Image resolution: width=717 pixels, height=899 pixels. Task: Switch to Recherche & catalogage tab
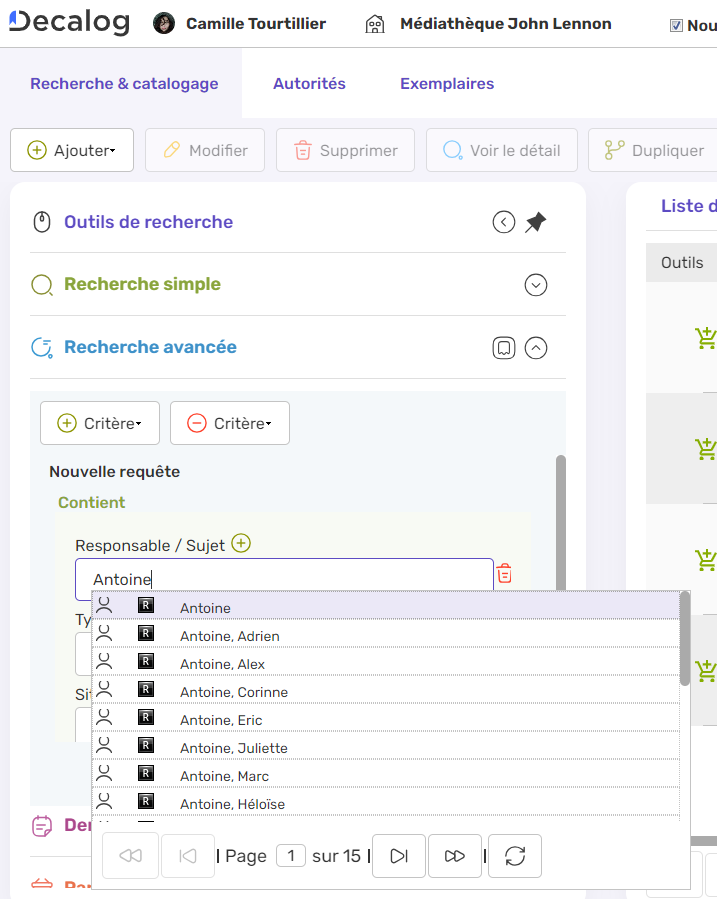point(124,84)
